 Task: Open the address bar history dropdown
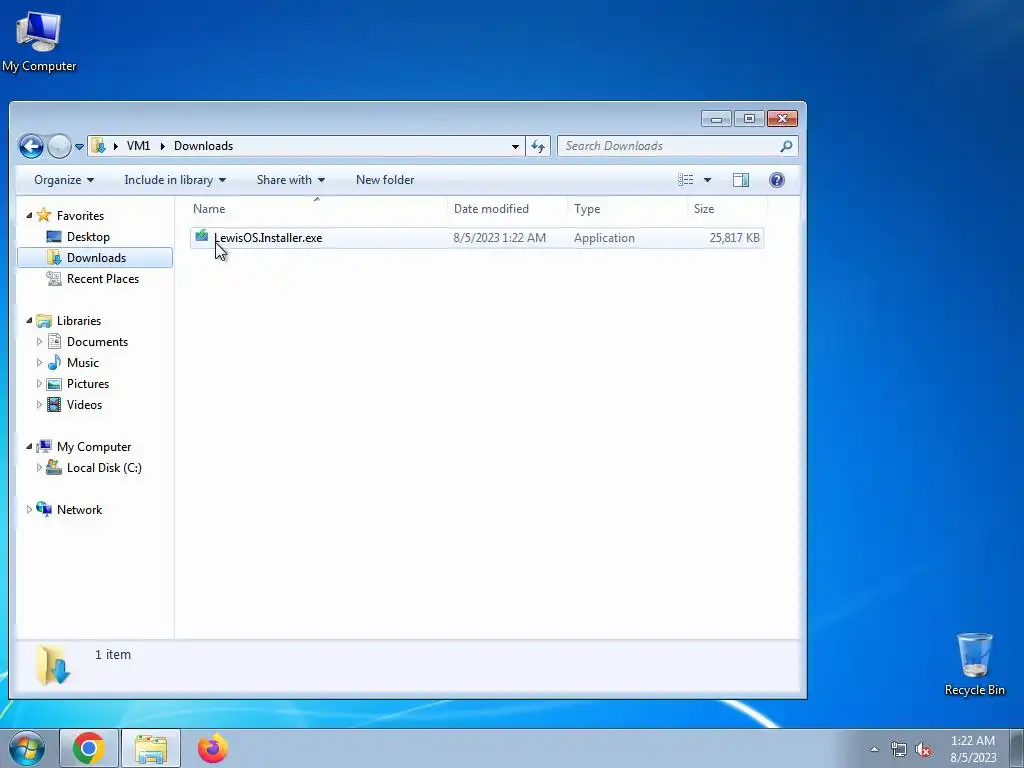click(515, 146)
